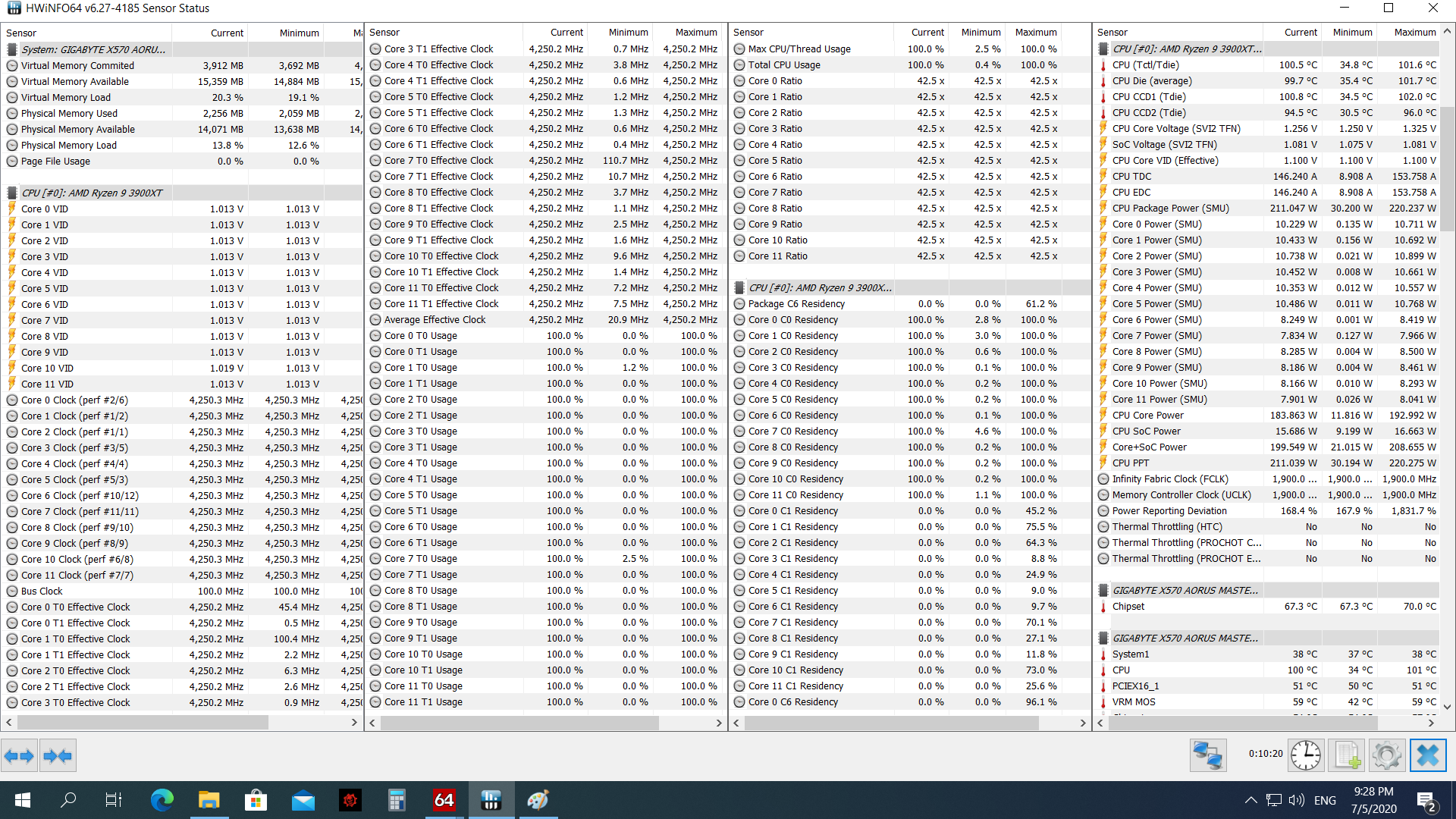
Task: Open Microsoft Store taskbar icon
Action: [256, 800]
